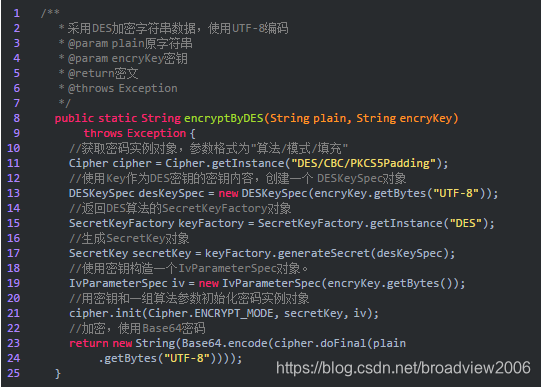Click "Cipher.ENCRYPT_MODE" argument
The image size is (541, 387).
(210, 314)
